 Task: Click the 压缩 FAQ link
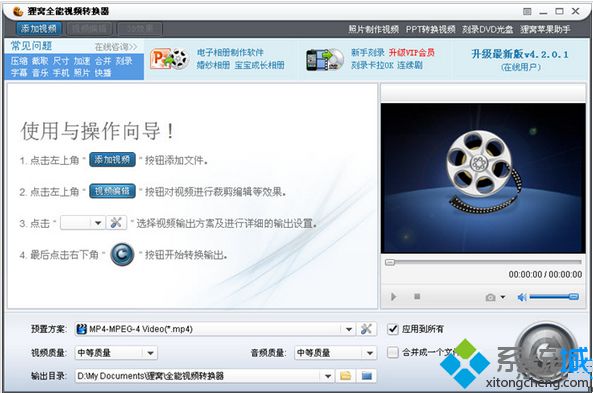19,61
